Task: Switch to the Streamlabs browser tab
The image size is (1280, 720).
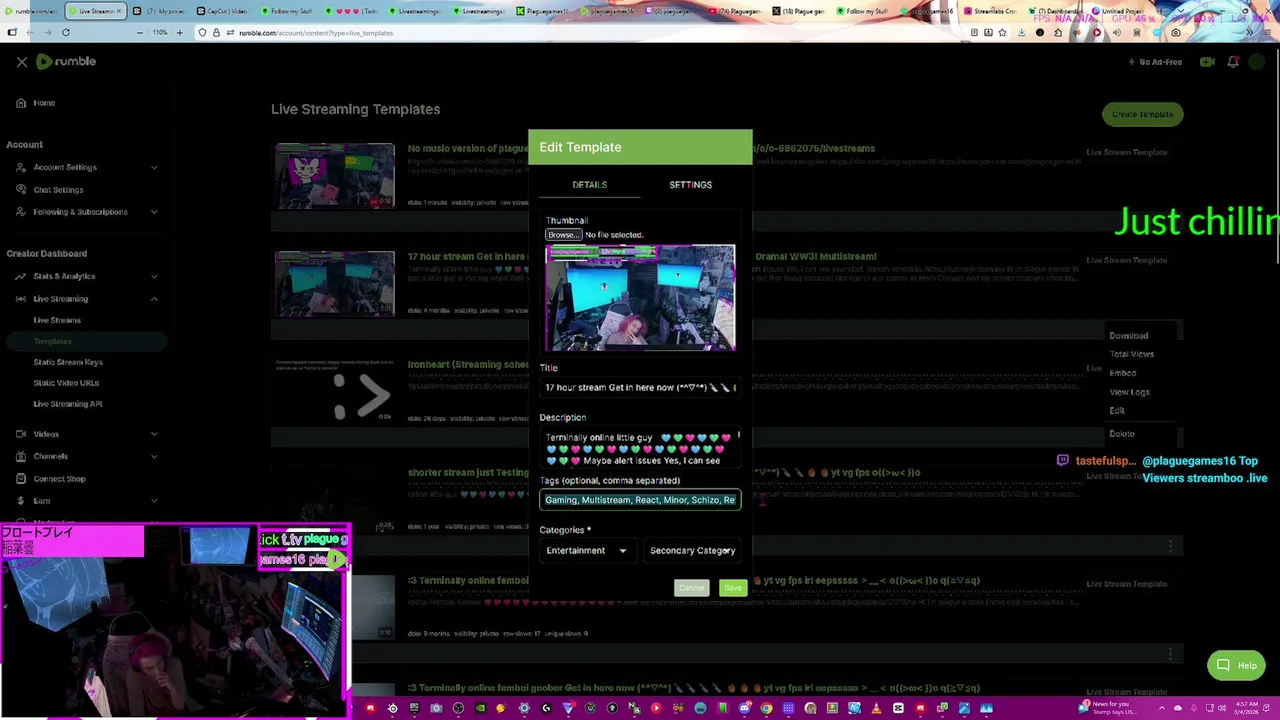Action: (x=992, y=11)
